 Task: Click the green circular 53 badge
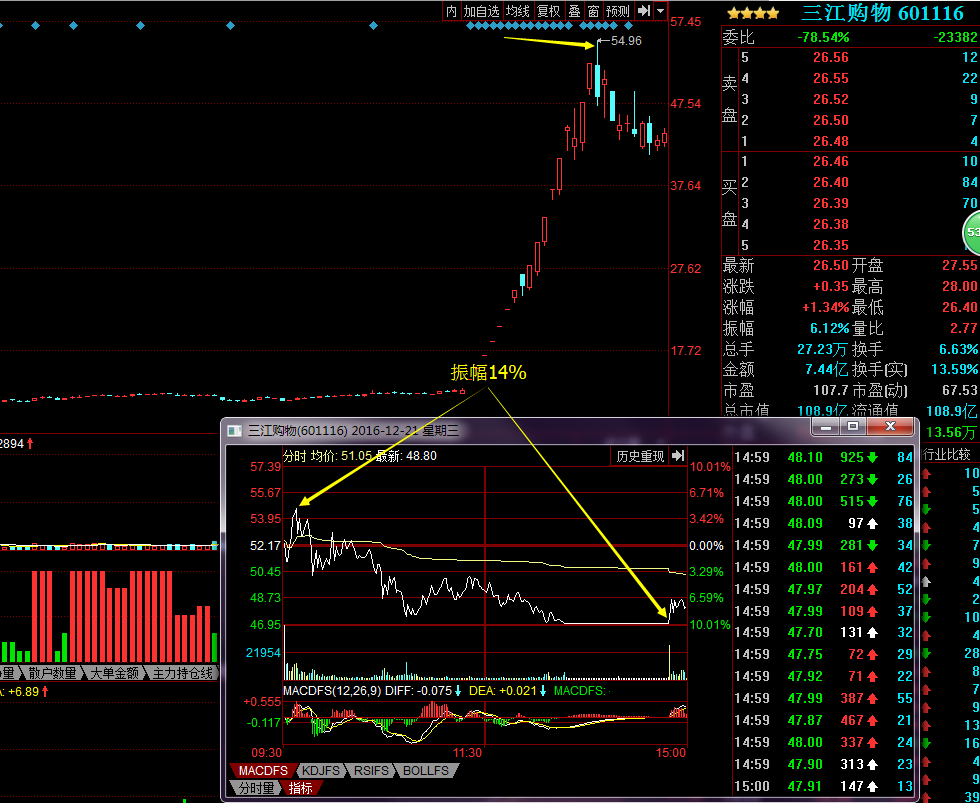tap(970, 236)
